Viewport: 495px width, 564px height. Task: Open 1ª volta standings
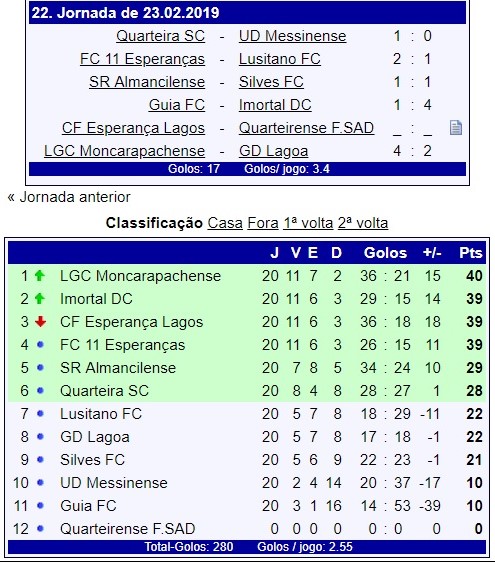[308, 223]
